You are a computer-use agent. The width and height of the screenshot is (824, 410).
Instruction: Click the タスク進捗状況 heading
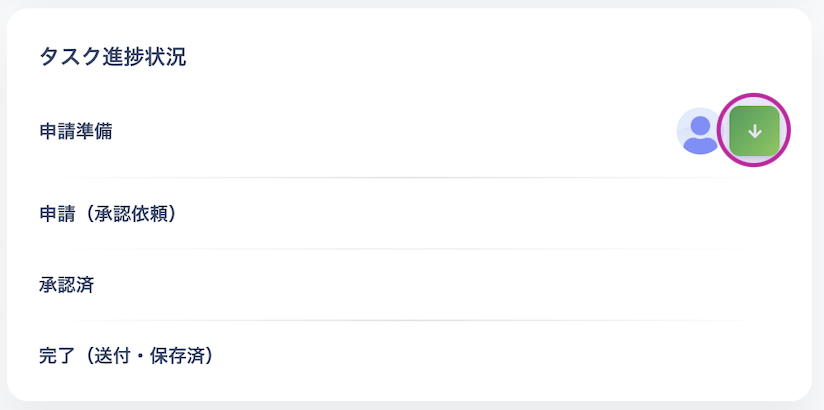coord(113,57)
